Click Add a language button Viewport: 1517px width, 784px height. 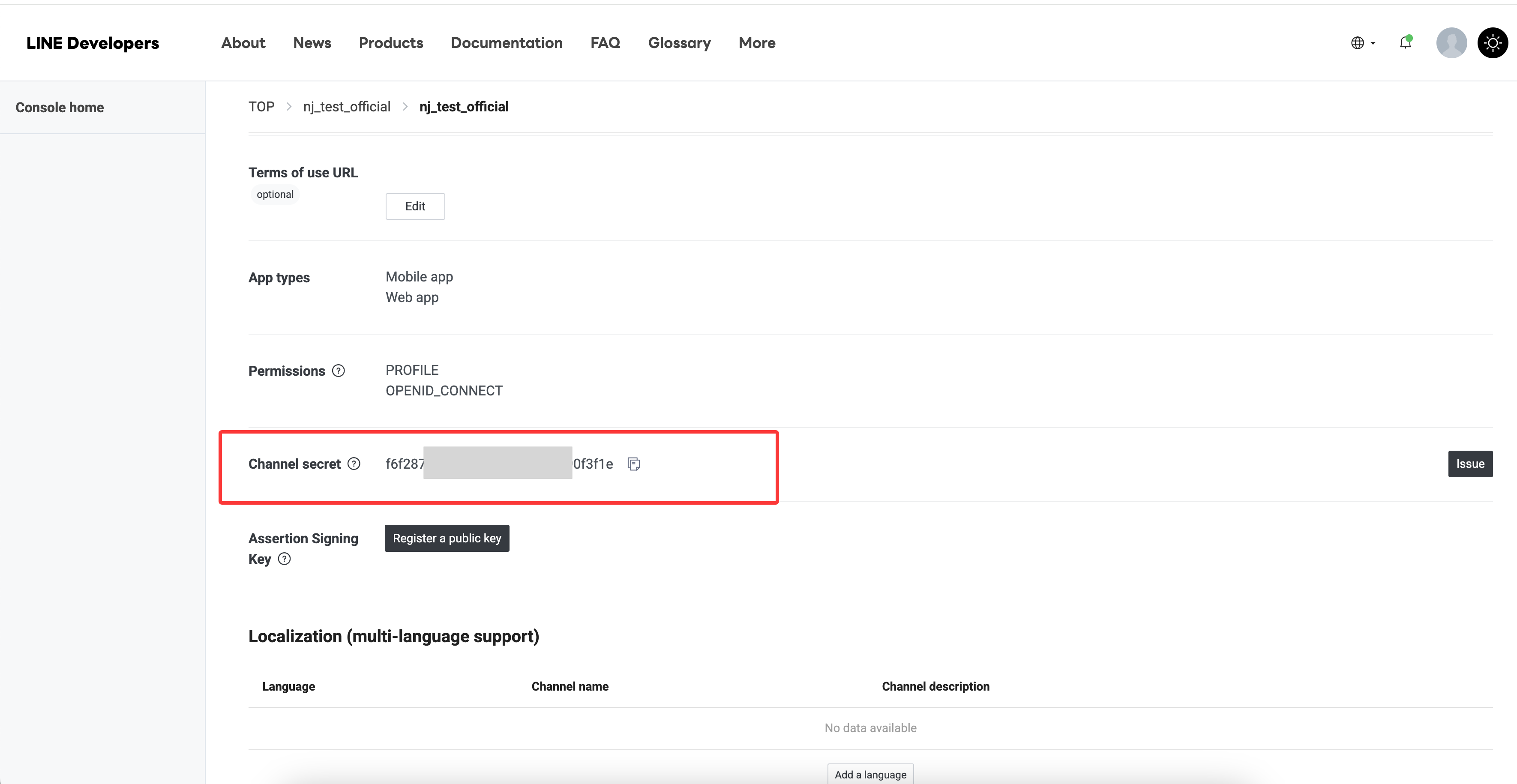(x=870, y=775)
